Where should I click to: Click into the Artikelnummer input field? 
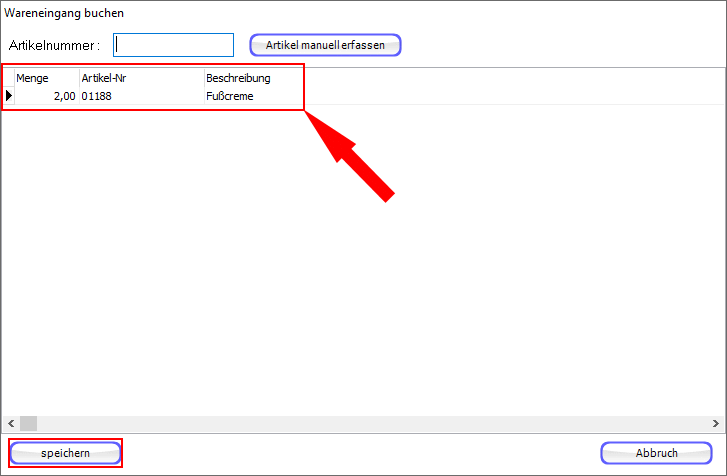pyautogui.click(x=173, y=45)
